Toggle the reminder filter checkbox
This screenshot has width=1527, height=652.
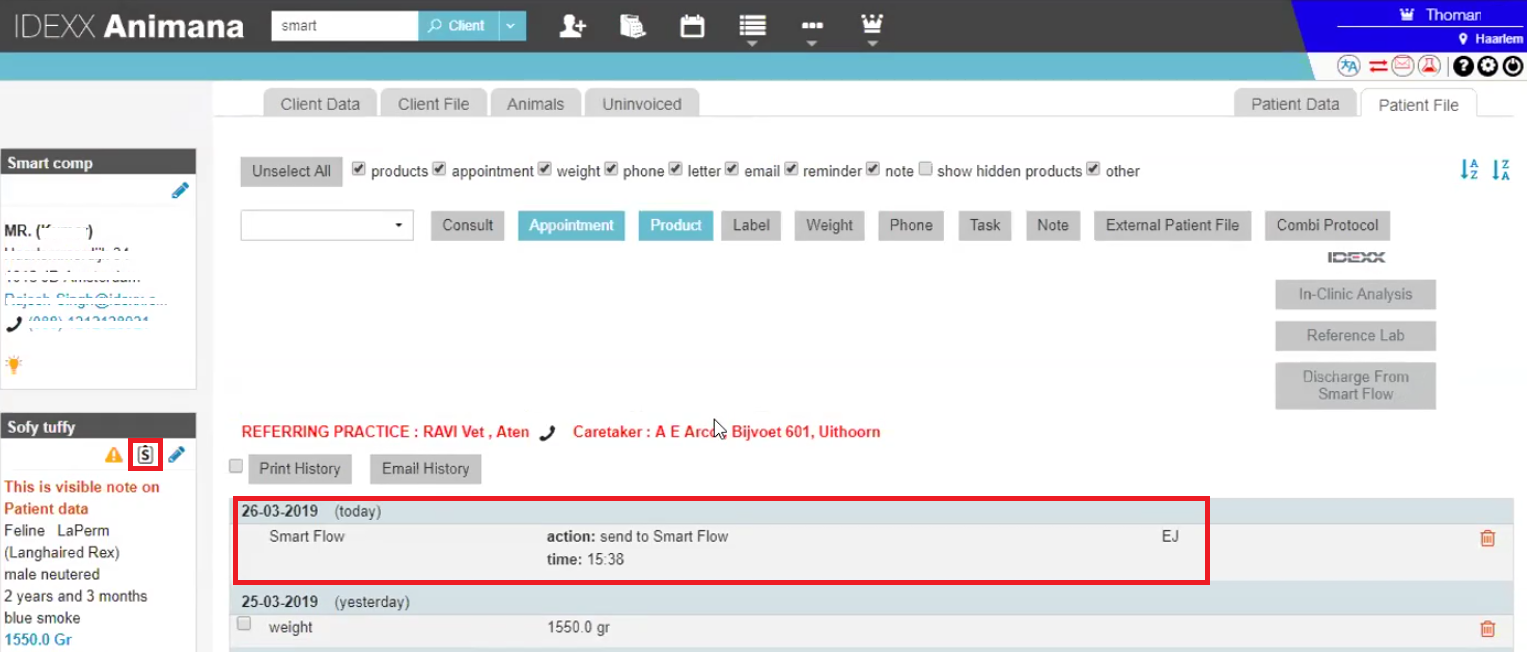(792, 169)
